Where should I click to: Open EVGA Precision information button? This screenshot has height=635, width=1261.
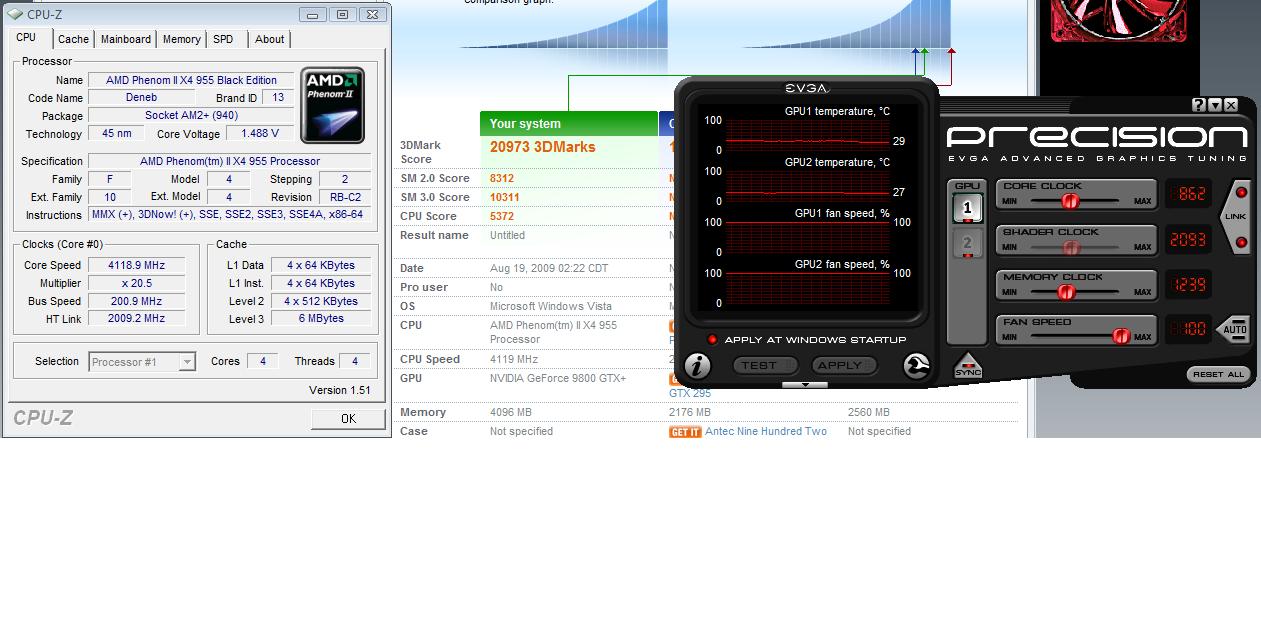coord(697,366)
